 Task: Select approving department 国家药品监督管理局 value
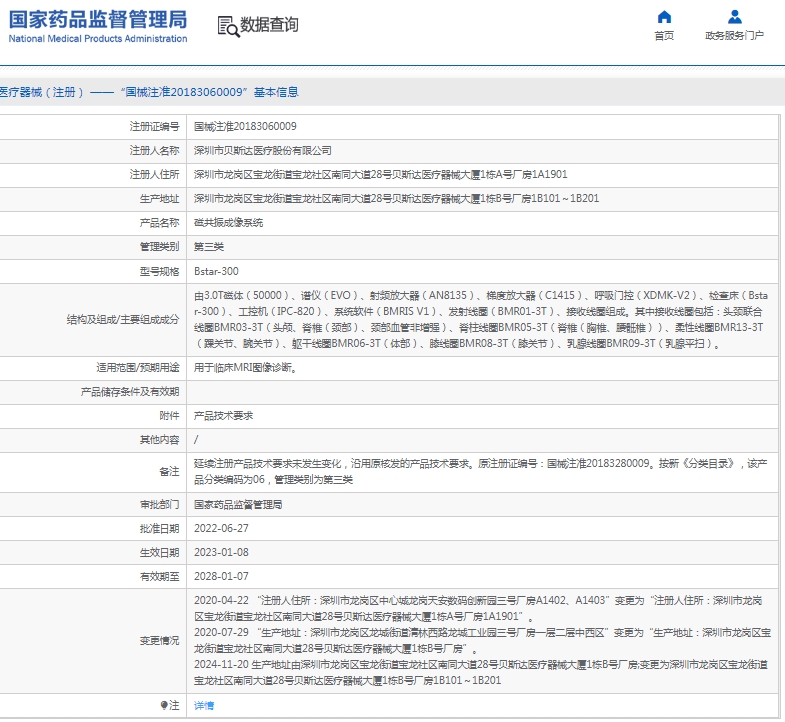point(238,505)
